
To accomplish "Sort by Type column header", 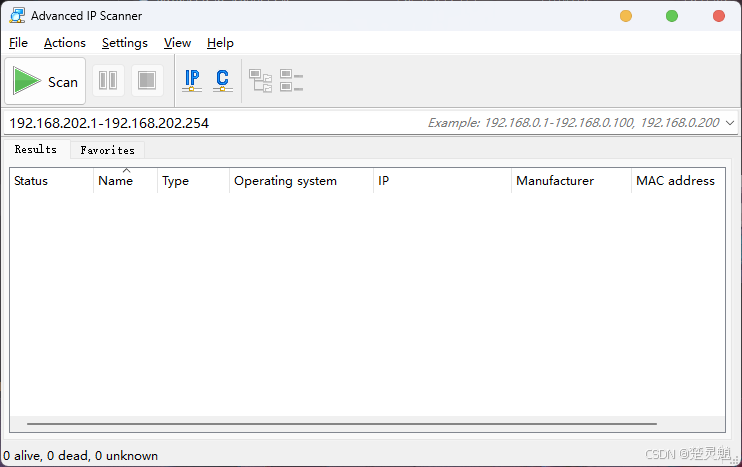I will pos(193,181).
